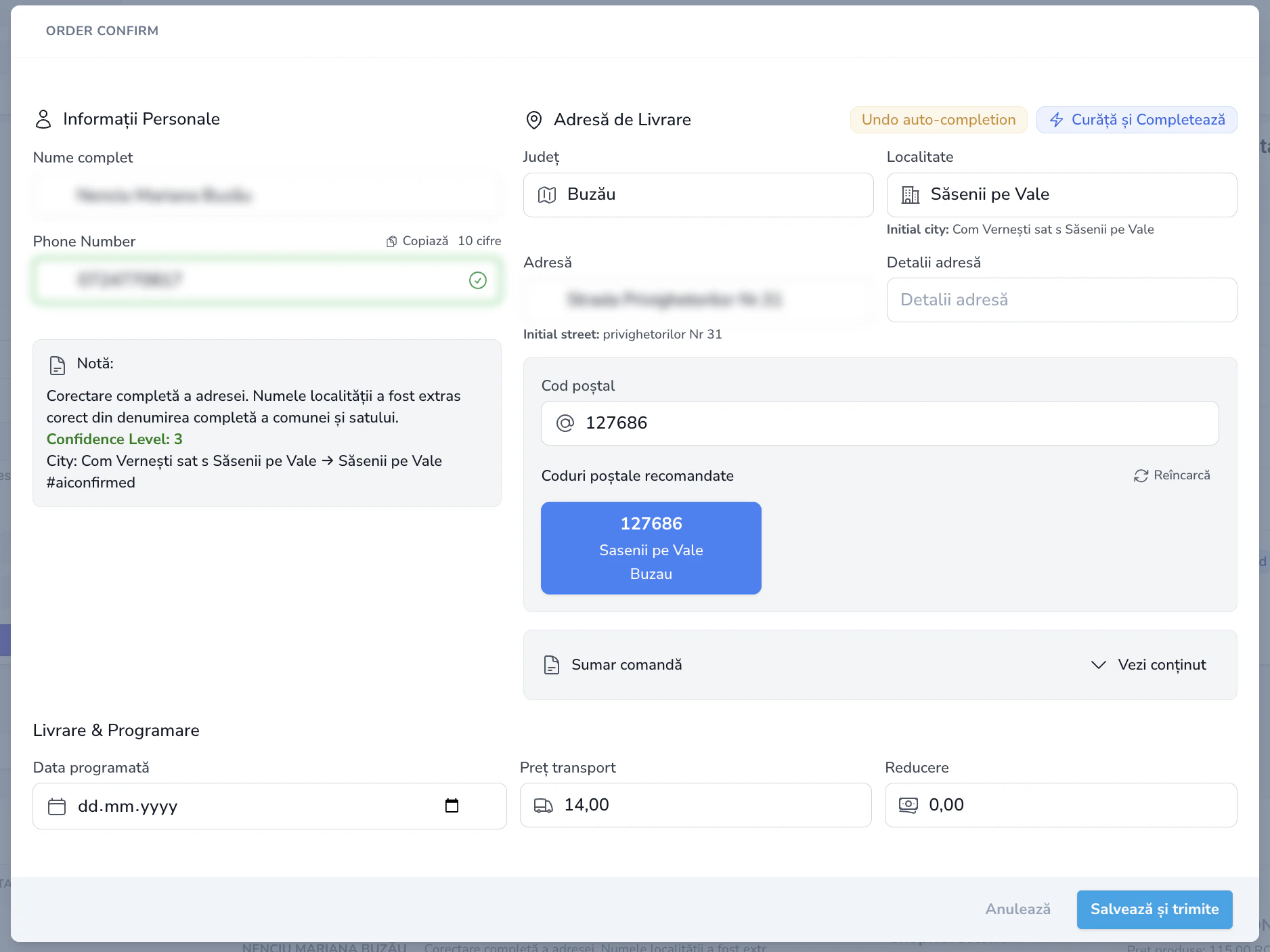Click the Undo auto-completion button
The image size is (1270, 952).
[939, 120]
